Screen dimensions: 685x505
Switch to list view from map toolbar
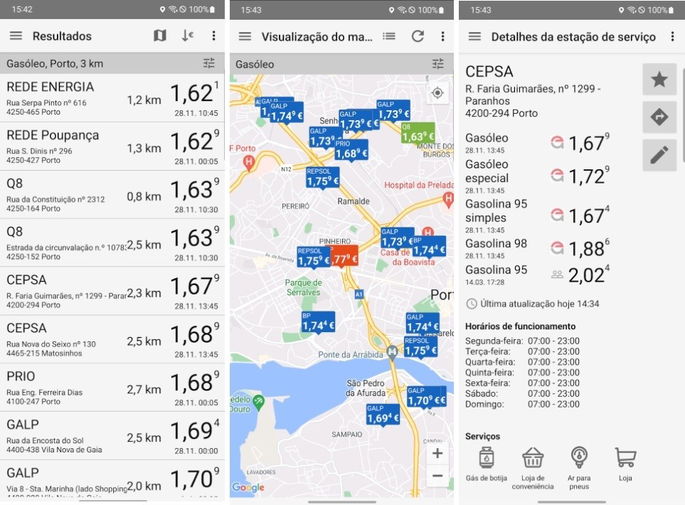389,36
